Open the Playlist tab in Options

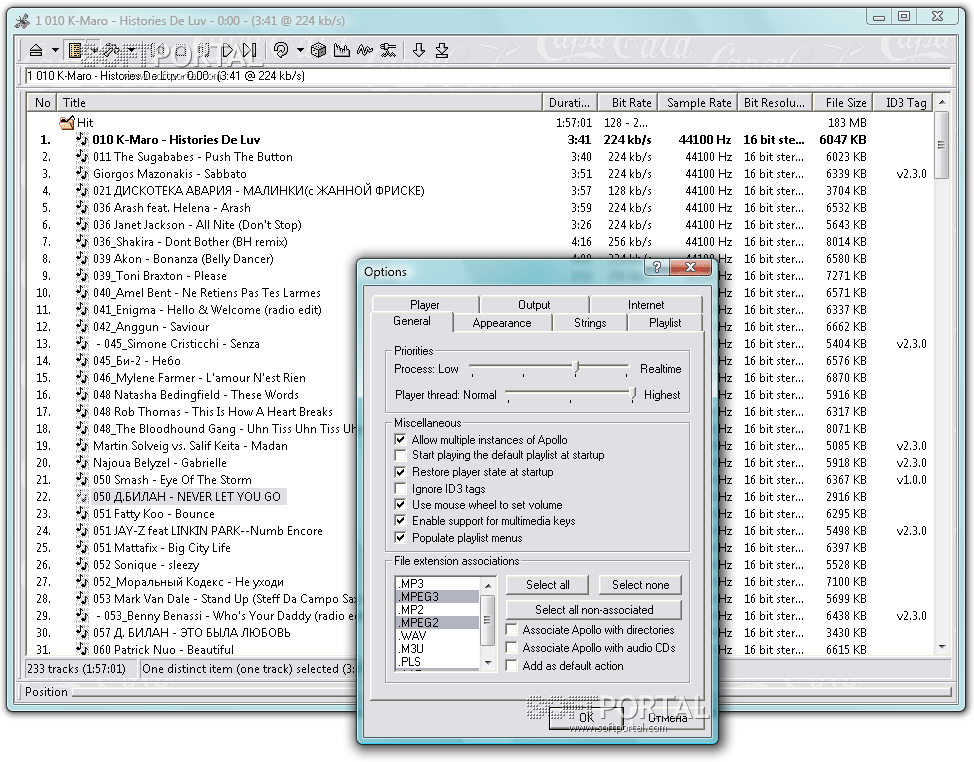pyautogui.click(x=665, y=323)
